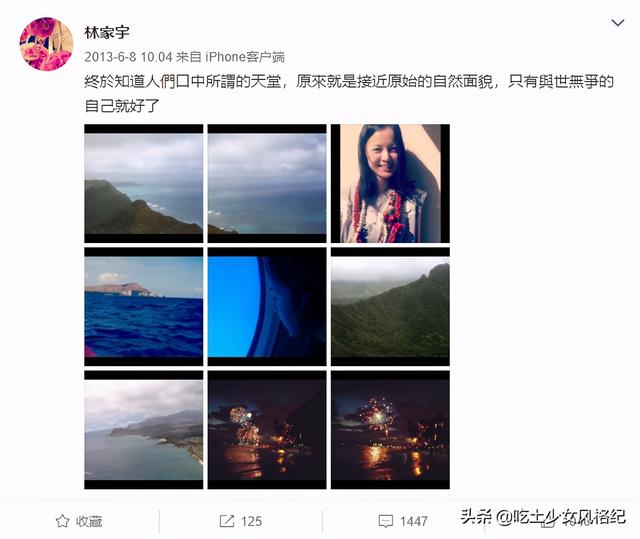Click the 2013-6-8 10:04 timestamp link
640x539 pixels.
[x=128, y=57]
